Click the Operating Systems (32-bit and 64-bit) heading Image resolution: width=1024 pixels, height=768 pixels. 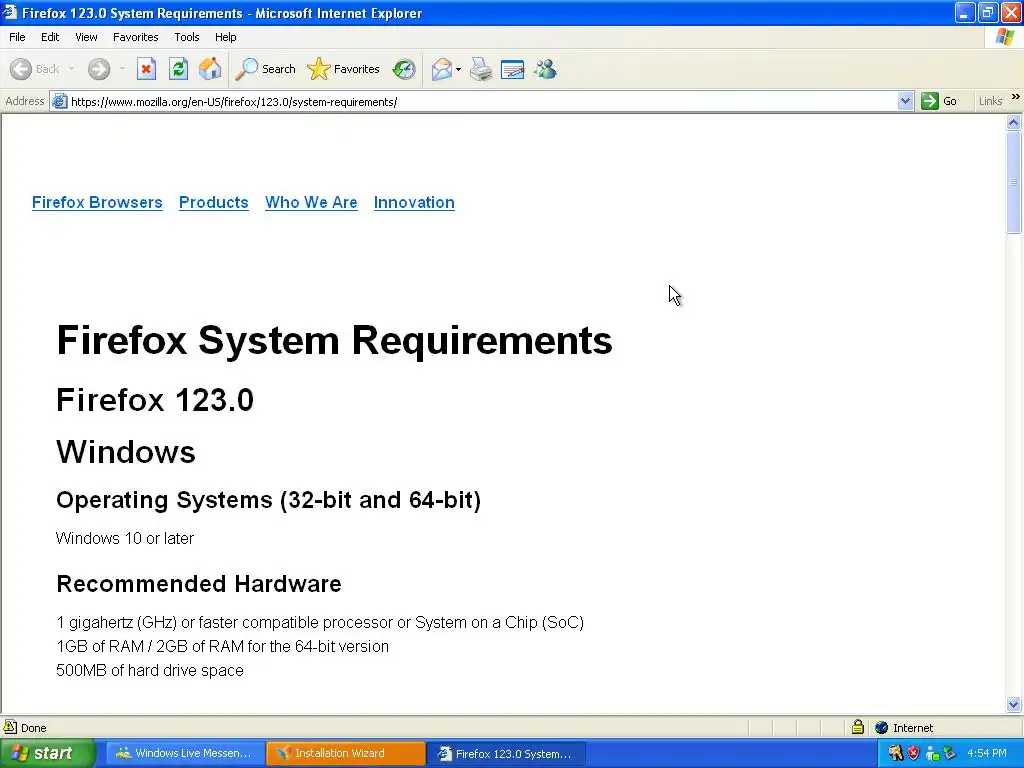(x=268, y=500)
